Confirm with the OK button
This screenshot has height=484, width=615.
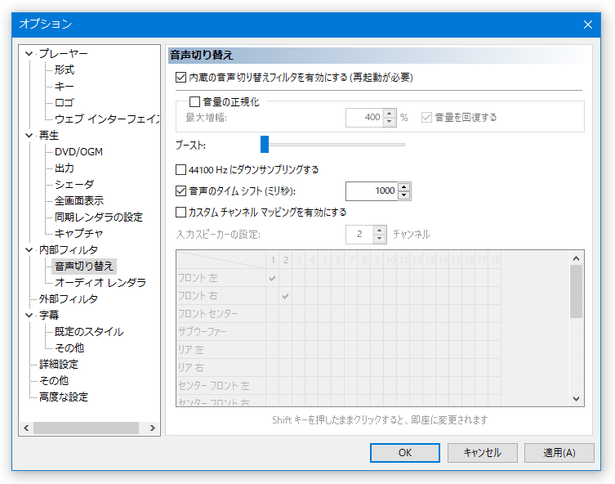405,453
